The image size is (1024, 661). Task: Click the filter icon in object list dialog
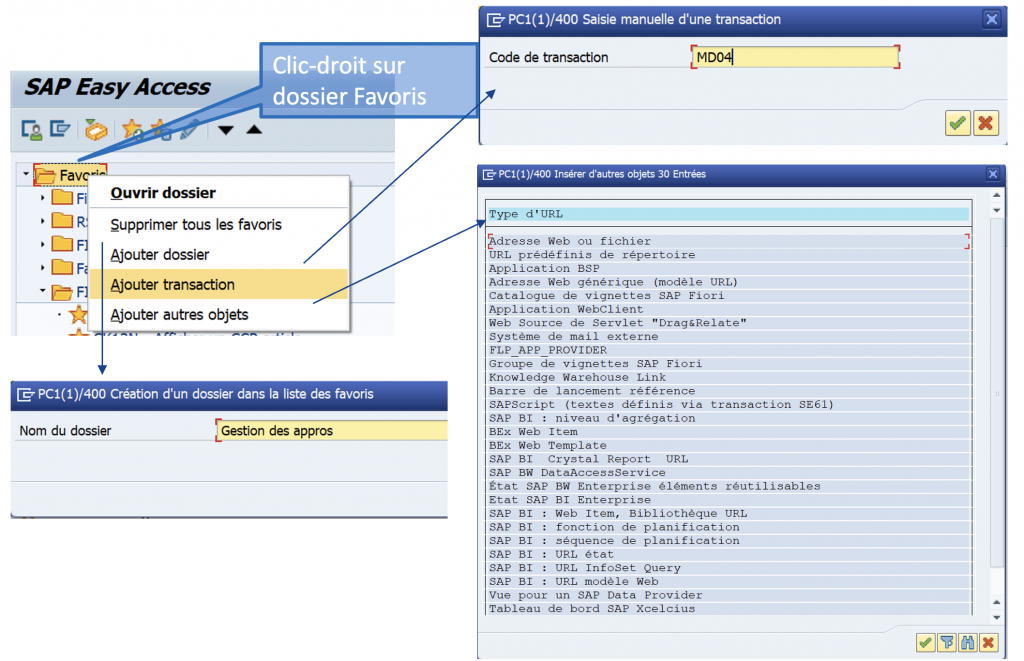pyautogui.click(x=947, y=643)
